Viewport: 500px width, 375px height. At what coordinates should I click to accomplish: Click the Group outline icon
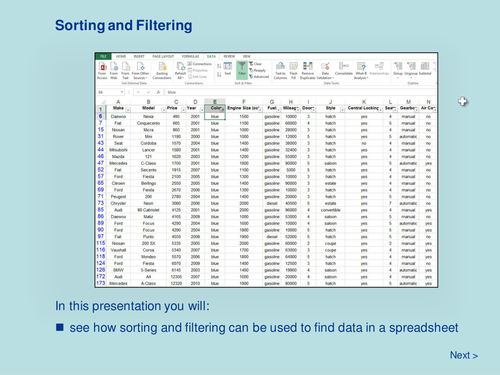click(398, 69)
